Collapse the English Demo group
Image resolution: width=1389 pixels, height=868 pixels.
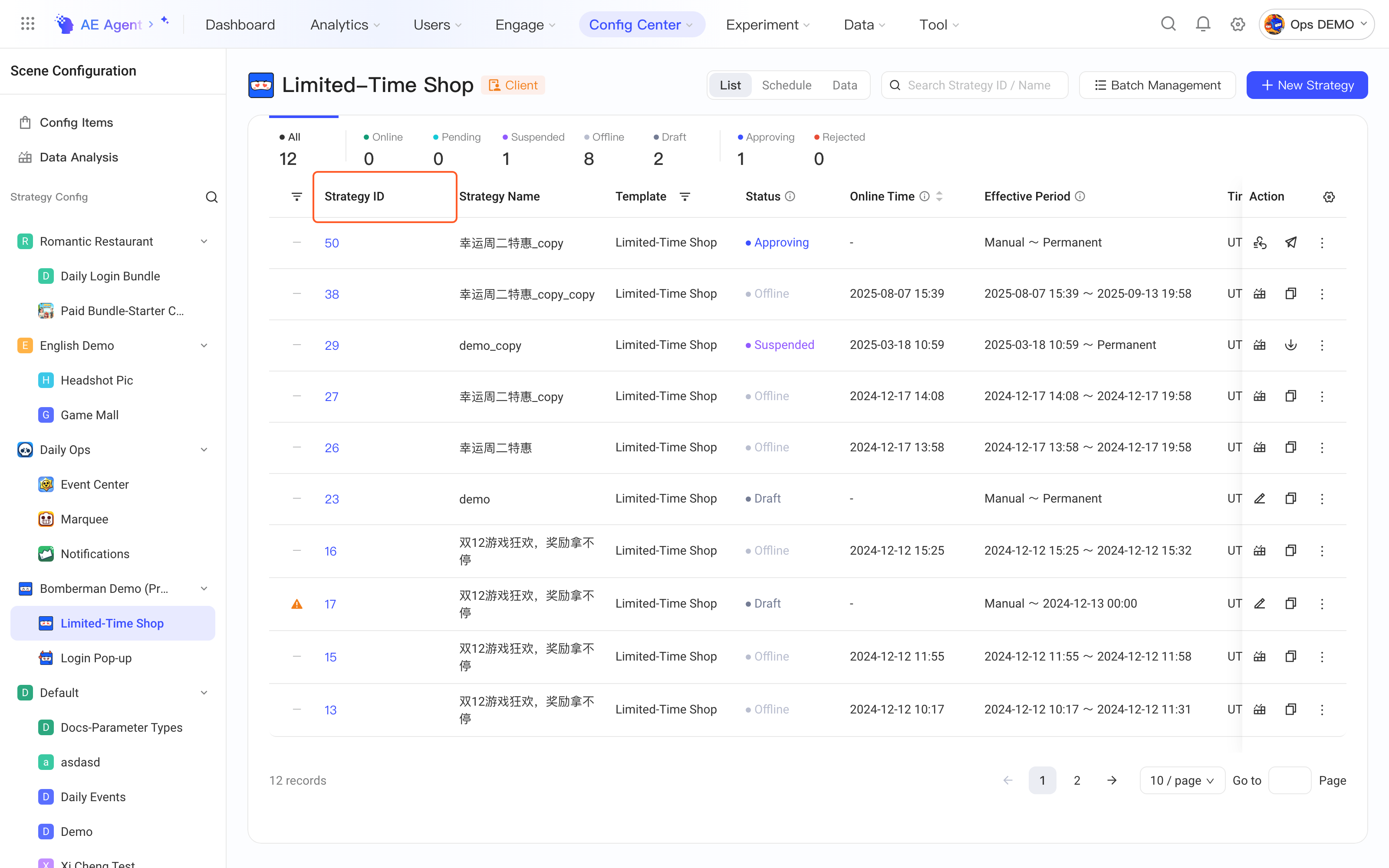pos(204,345)
